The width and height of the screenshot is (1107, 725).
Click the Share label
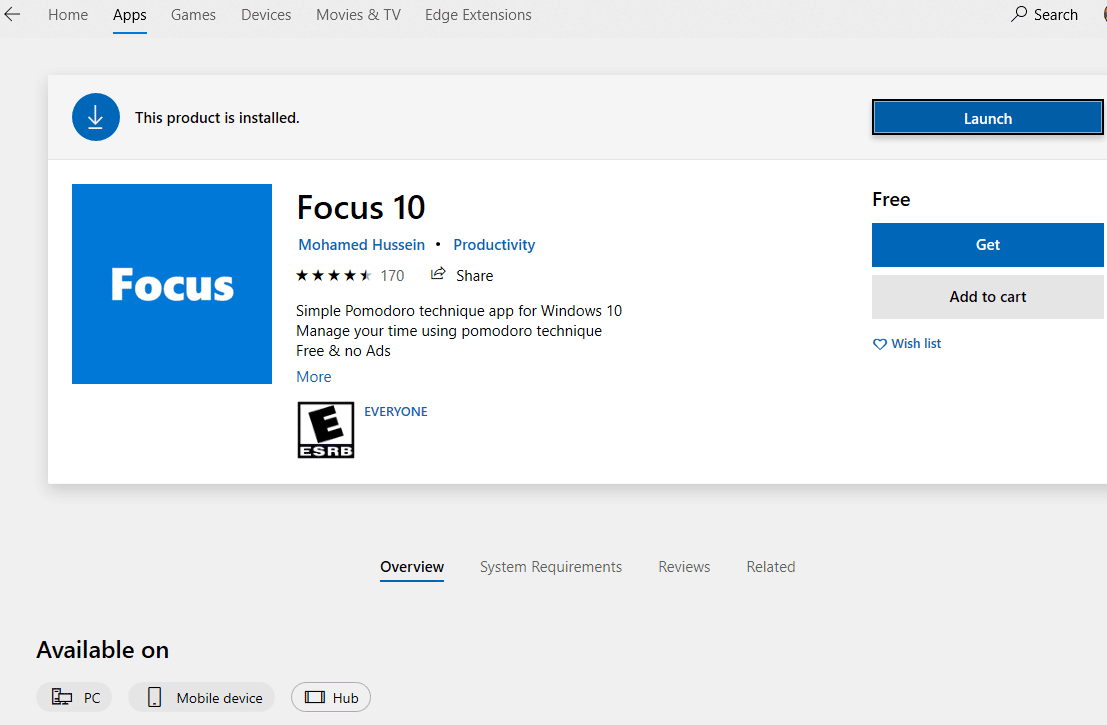pyautogui.click(x=474, y=276)
